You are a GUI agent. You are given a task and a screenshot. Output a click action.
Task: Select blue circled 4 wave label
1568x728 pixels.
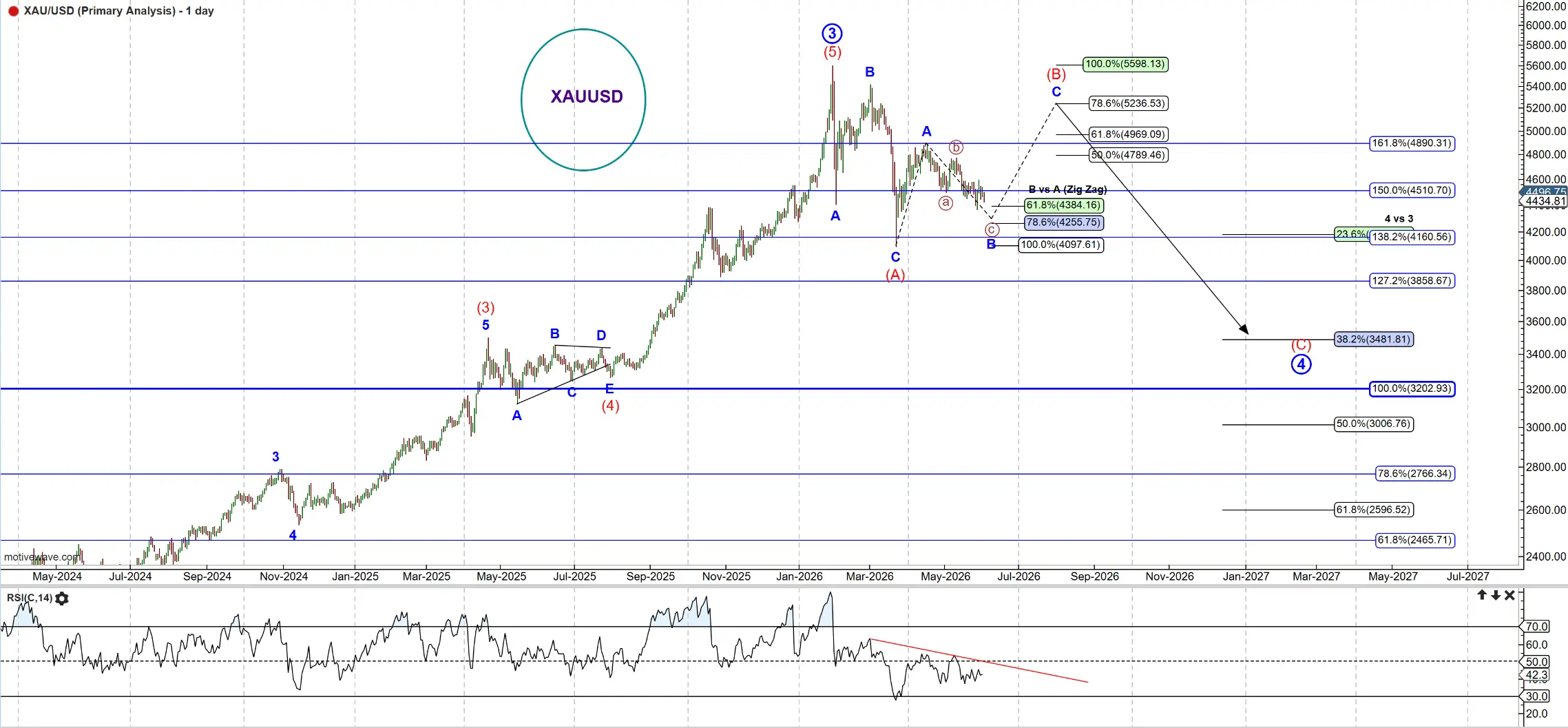click(1301, 364)
